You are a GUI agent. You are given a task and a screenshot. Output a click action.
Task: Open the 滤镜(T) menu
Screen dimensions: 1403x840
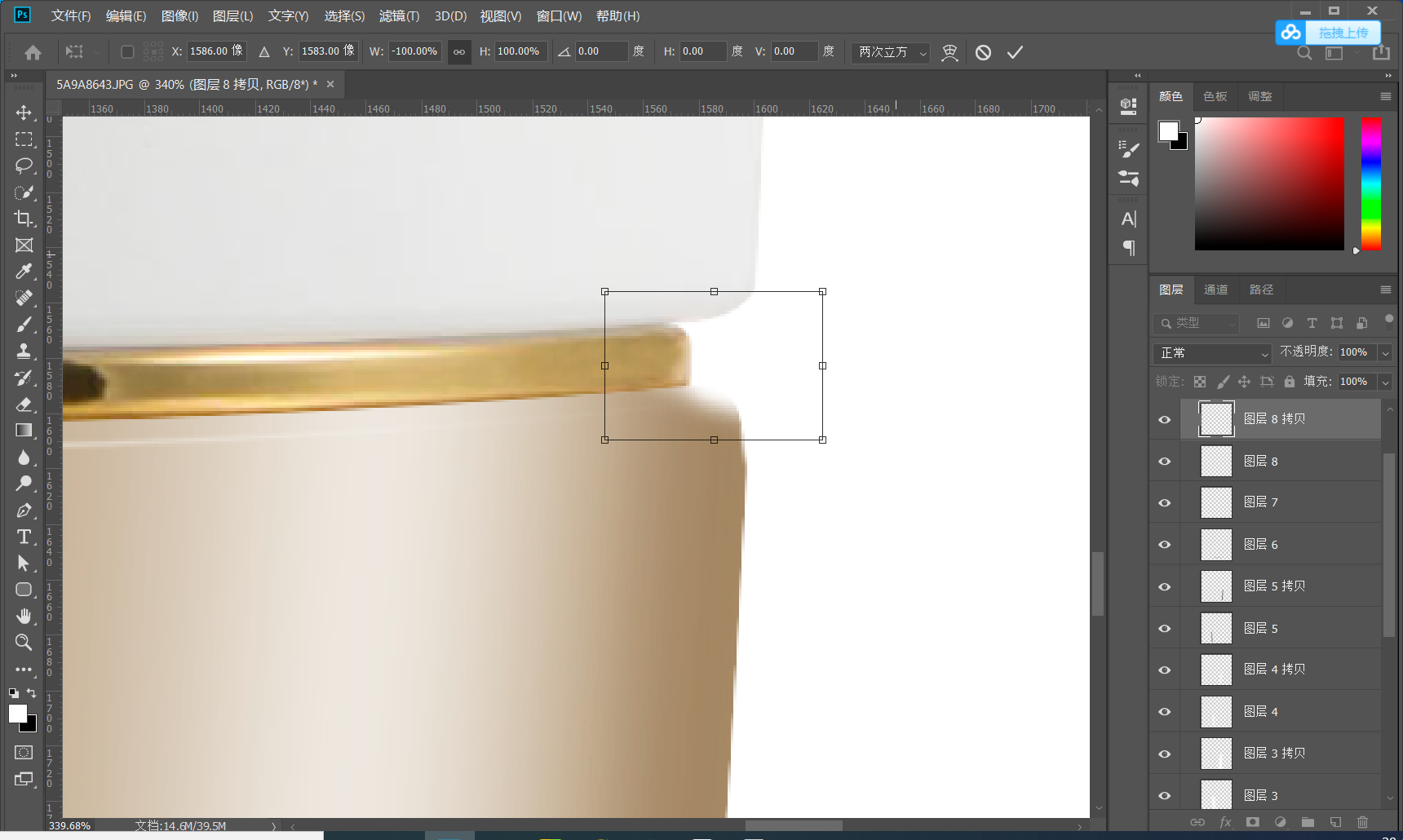click(x=399, y=16)
